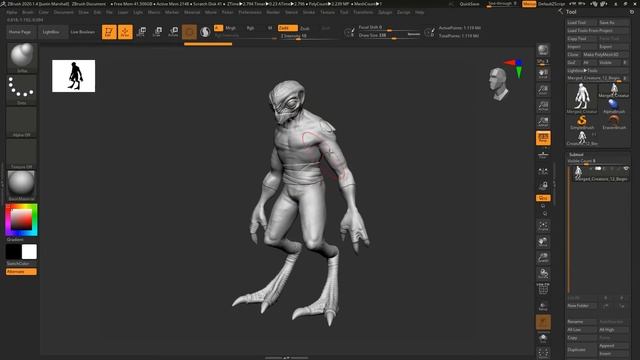Viewport: 640px width, 360px height.
Task: Click the Actual size icon
Action: coord(543,106)
